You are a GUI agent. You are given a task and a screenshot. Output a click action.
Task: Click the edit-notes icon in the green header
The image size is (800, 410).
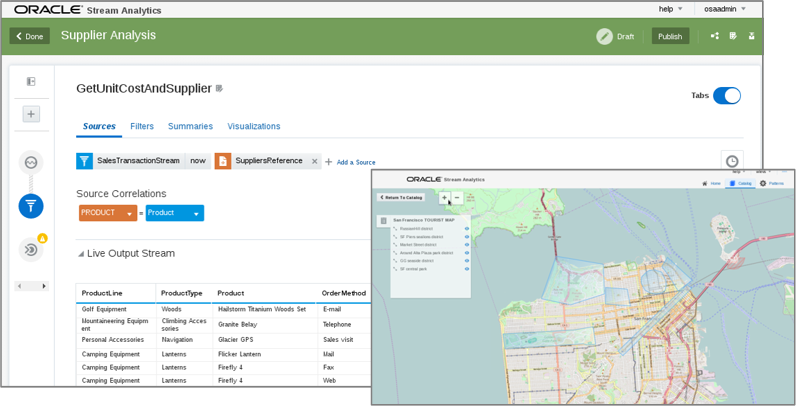pos(733,36)
